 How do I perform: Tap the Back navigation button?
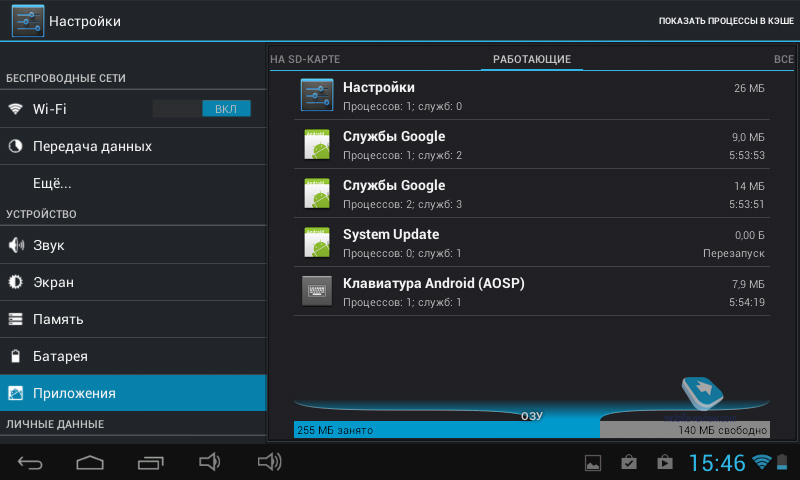click(x=30, y=463)
